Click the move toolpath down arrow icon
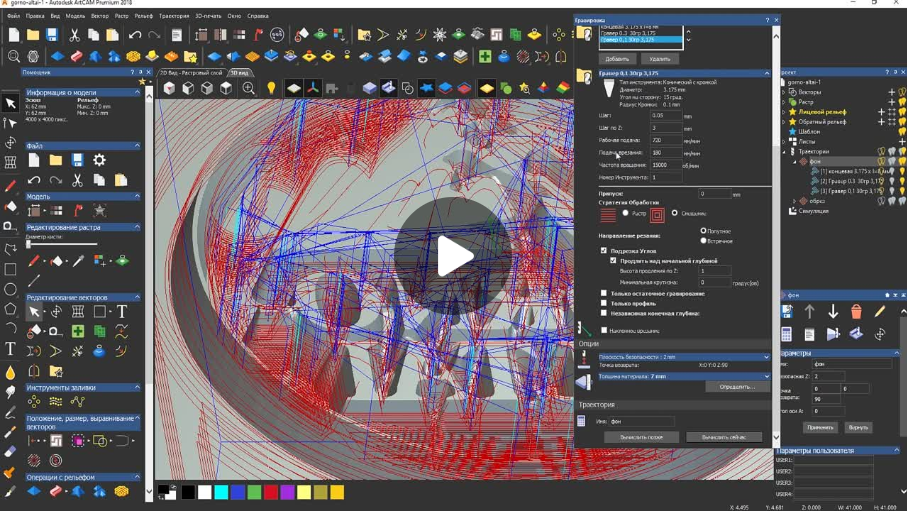 click(833, 312)
